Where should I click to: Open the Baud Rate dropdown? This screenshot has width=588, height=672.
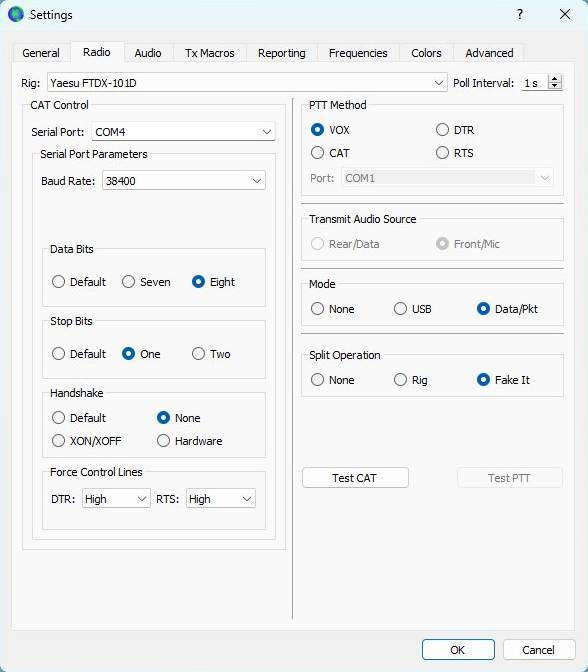click(183, 181)
